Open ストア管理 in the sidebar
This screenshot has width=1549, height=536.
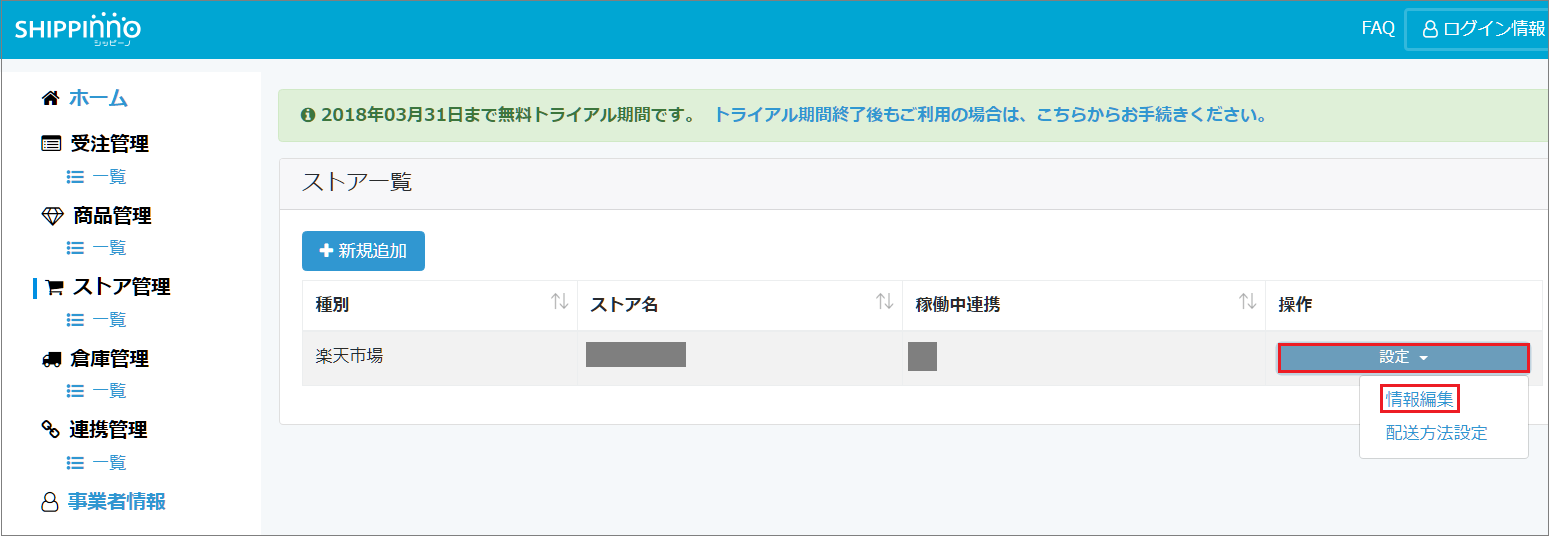click(122, 287)
